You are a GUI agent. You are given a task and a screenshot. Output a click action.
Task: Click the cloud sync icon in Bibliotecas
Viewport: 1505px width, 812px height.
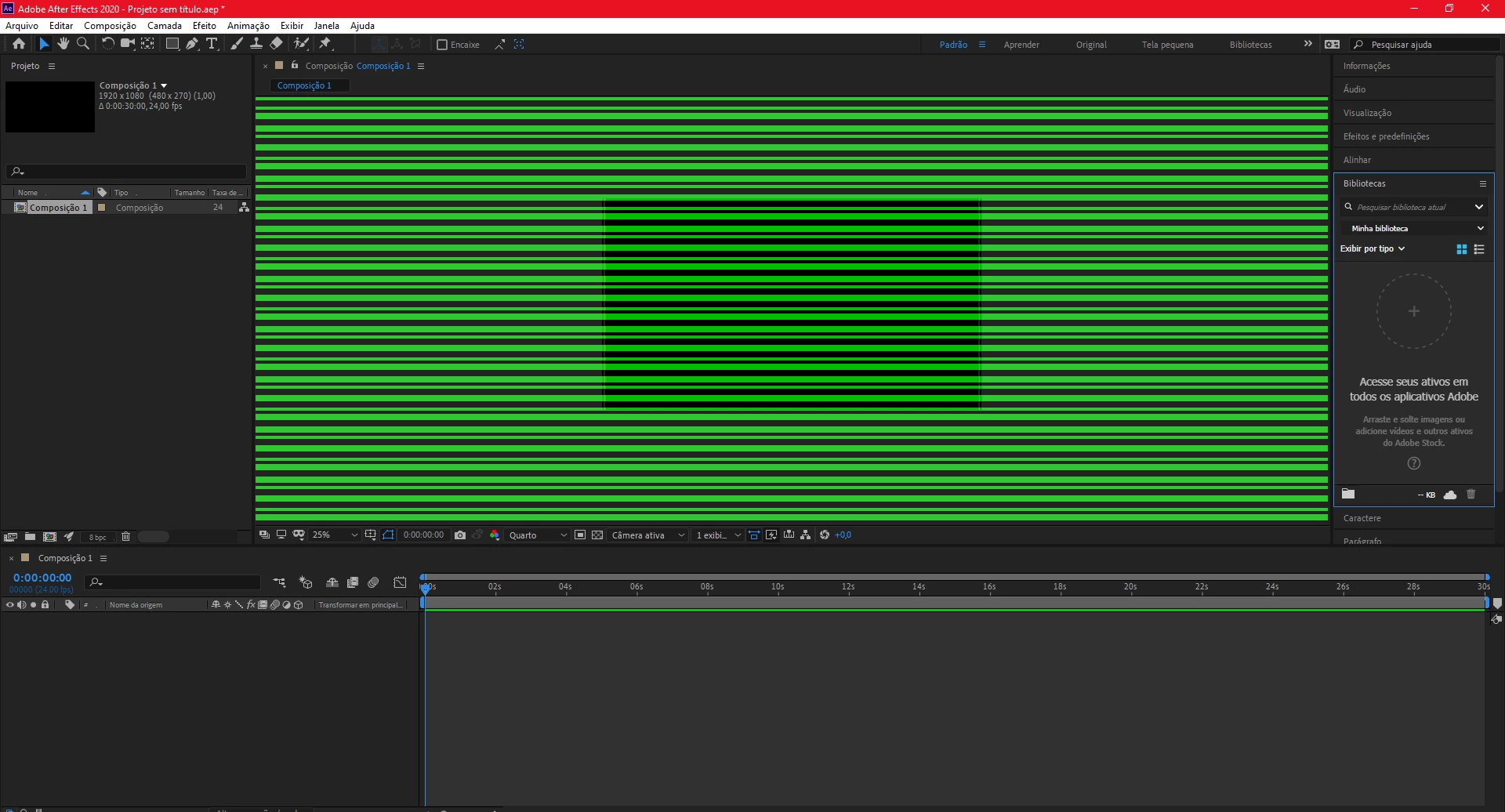click(x=1450, y=495)
